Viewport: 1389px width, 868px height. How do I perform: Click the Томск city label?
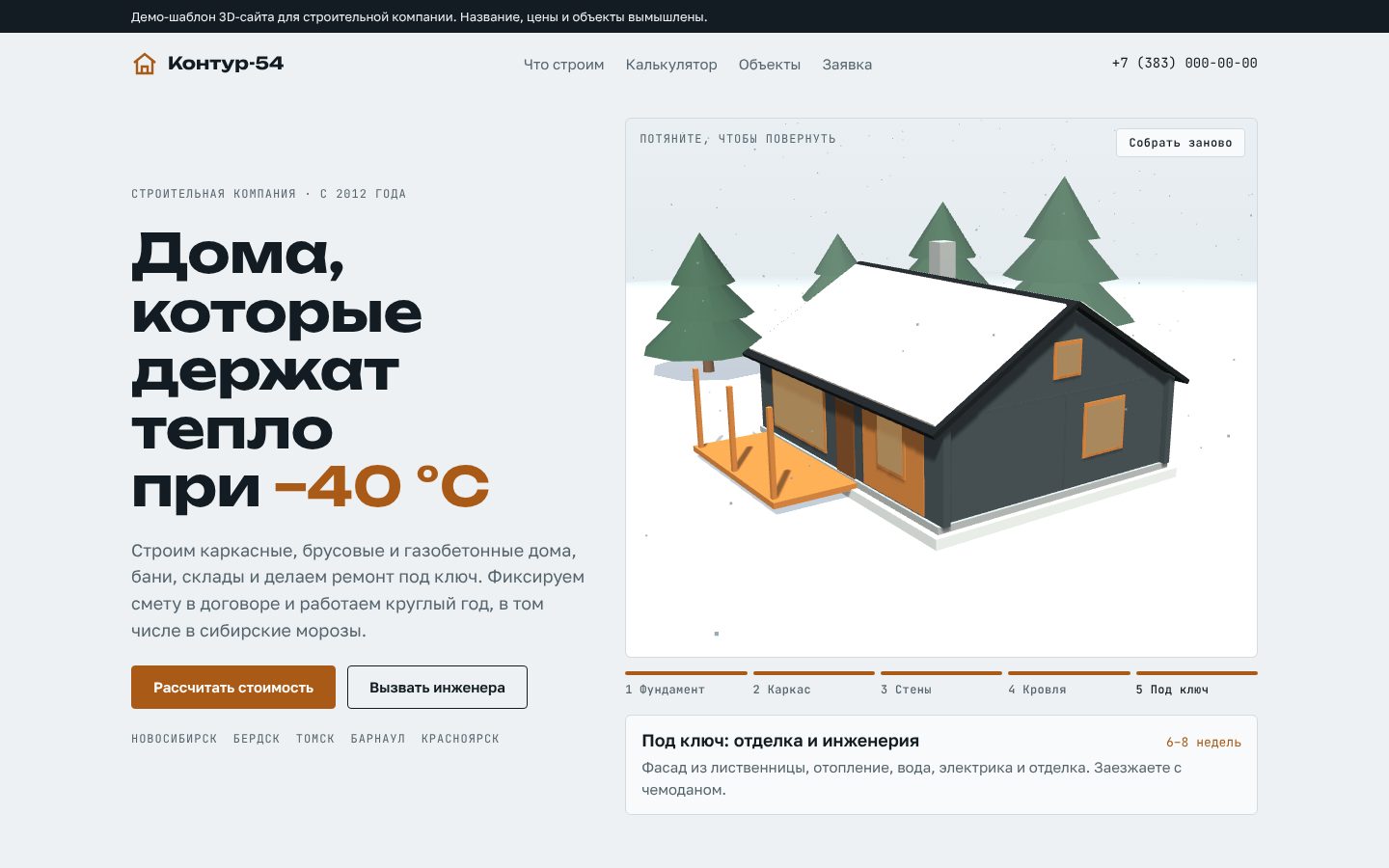pos(315,739)
